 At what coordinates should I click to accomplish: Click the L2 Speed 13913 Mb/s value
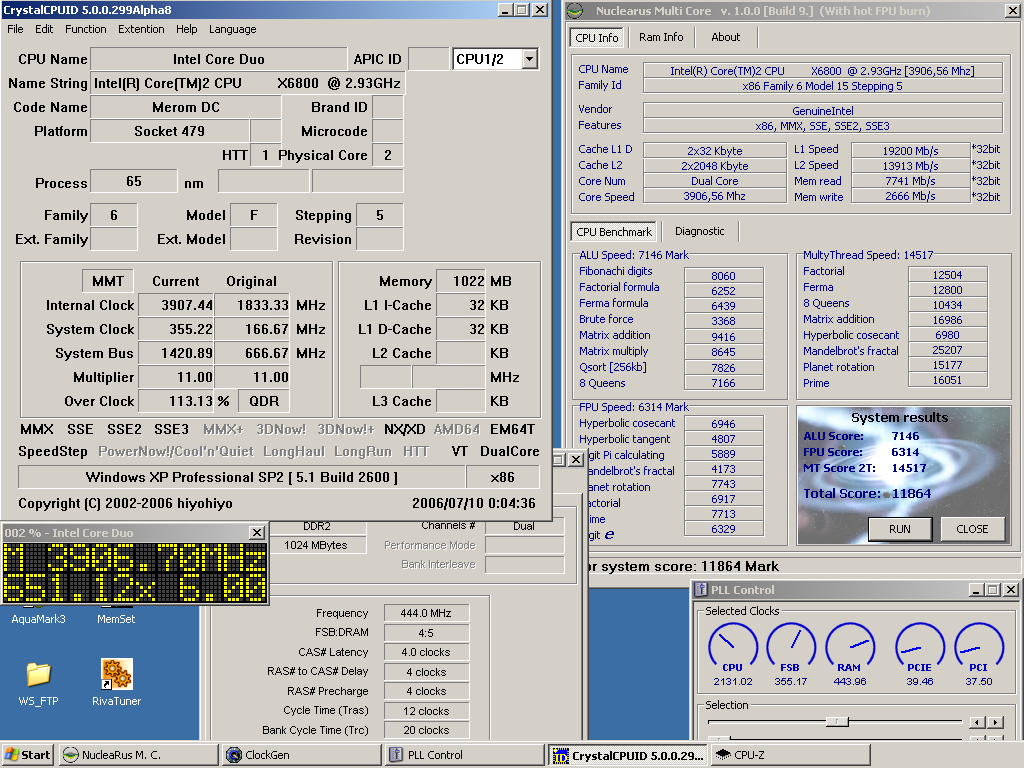click(910, 166)
